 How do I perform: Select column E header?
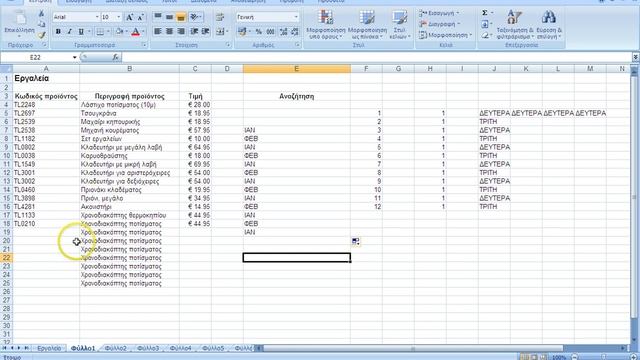pyautogui.click(x=297, y=69)
